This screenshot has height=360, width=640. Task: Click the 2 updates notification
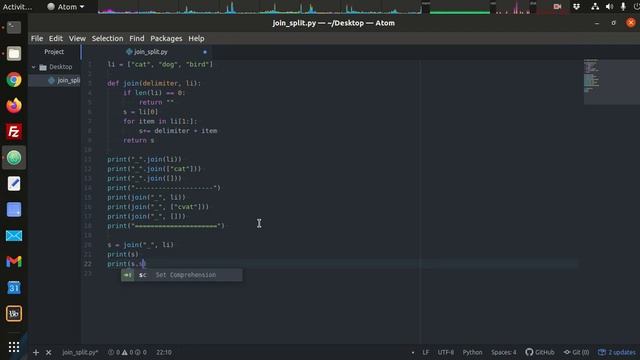pyautogui.click(x=617, y=352)
